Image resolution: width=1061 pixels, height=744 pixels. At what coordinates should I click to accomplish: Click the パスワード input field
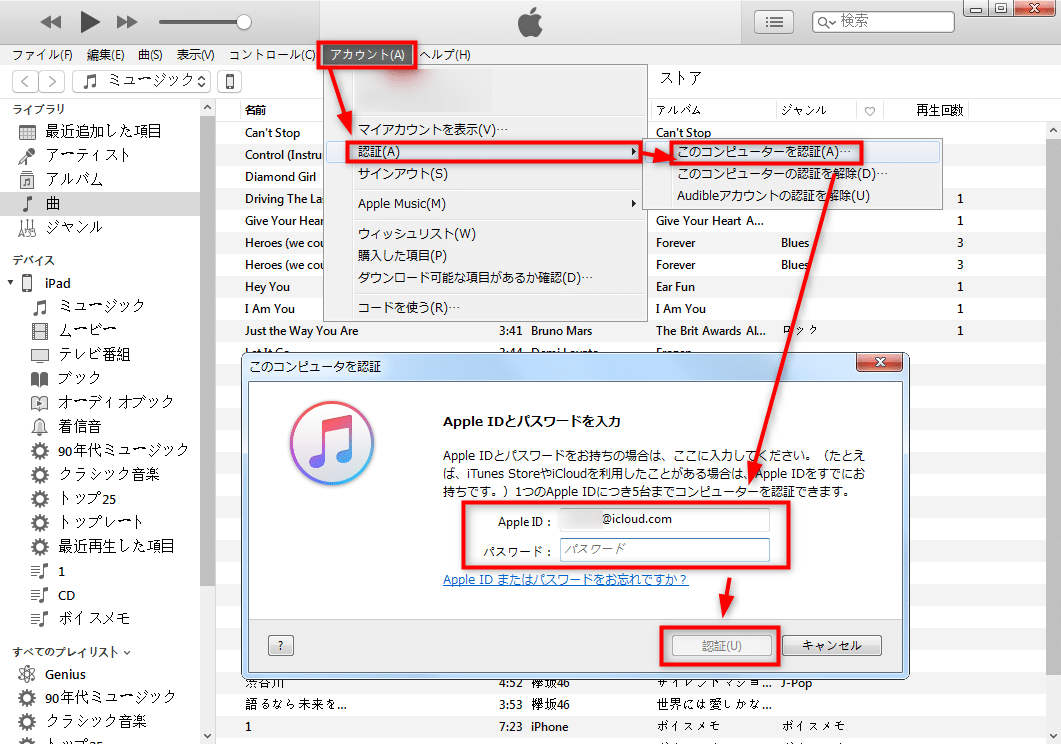click(665, 550)
